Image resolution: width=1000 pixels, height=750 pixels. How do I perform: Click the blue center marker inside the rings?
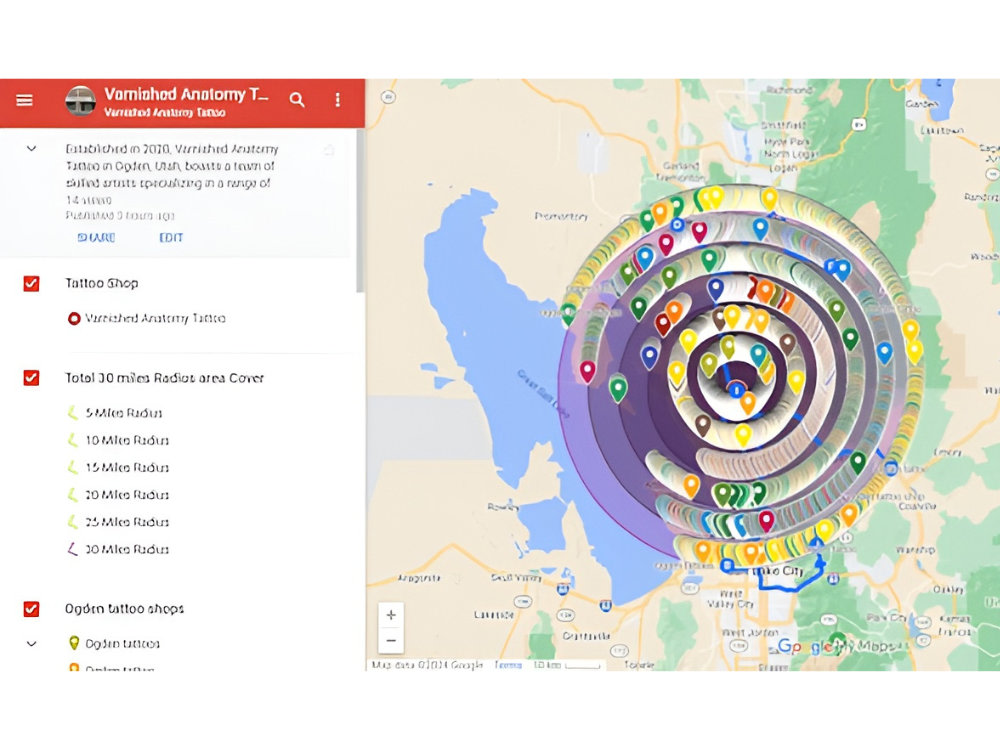point(737,388)
